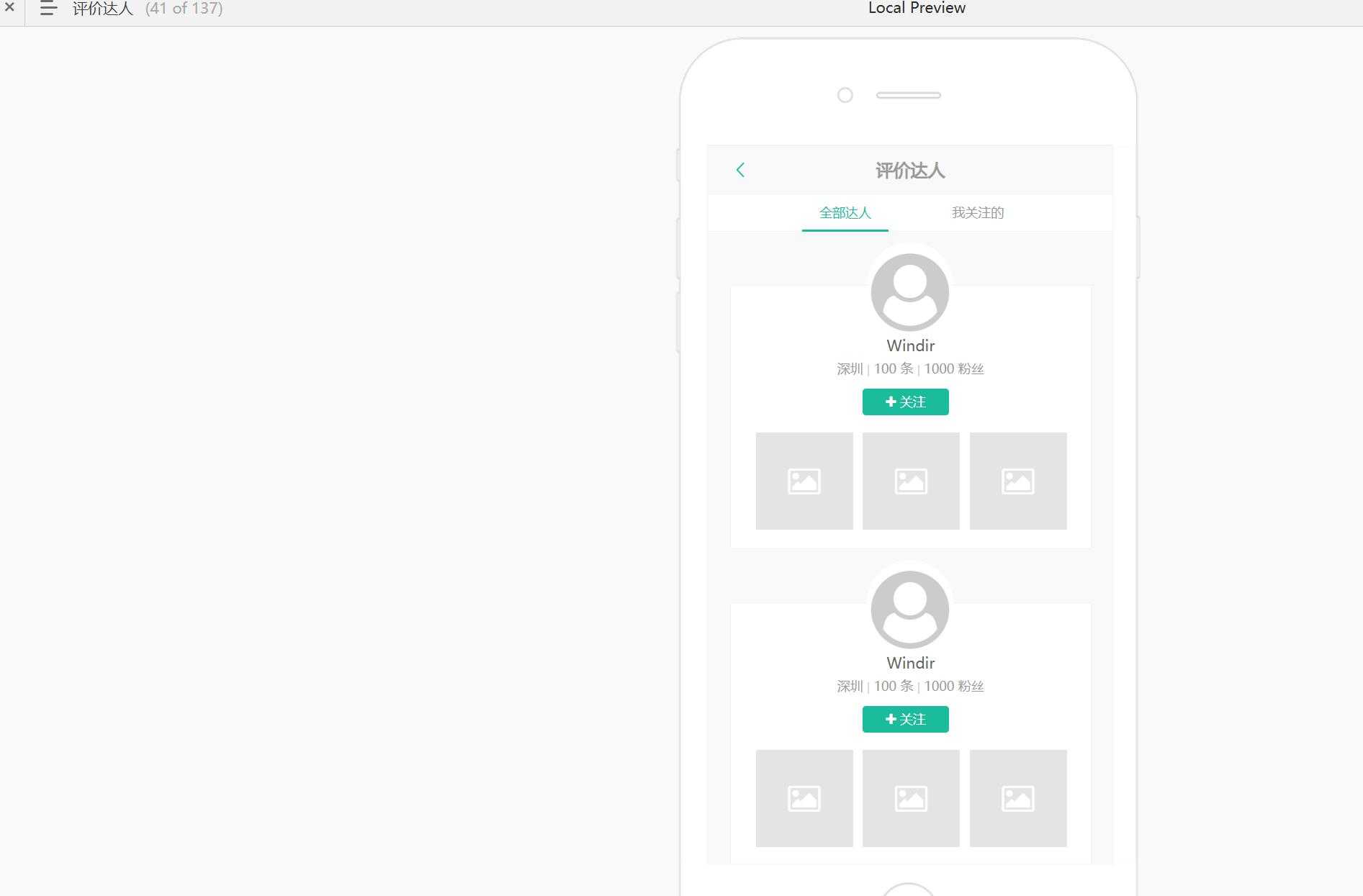Close the preview sidebar with X icon

[9, 7]
